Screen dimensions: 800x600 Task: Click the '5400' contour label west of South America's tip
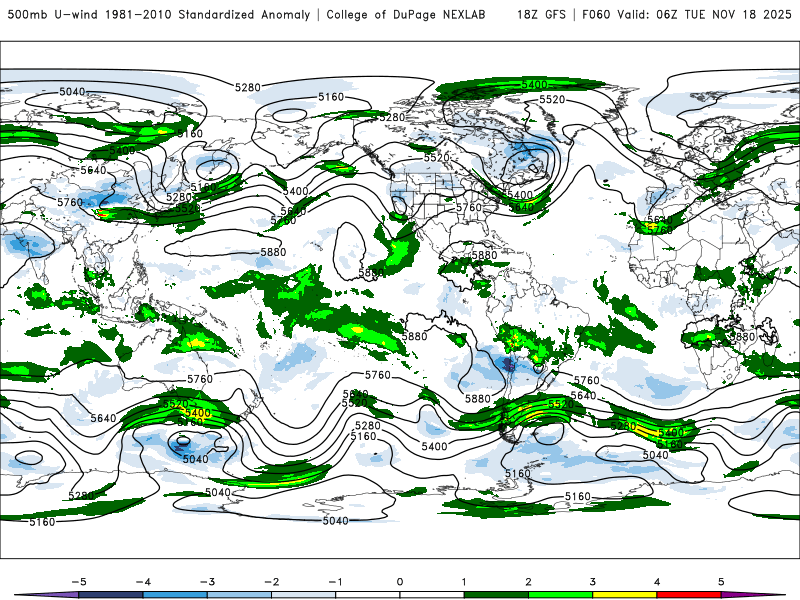coord(434,446)
